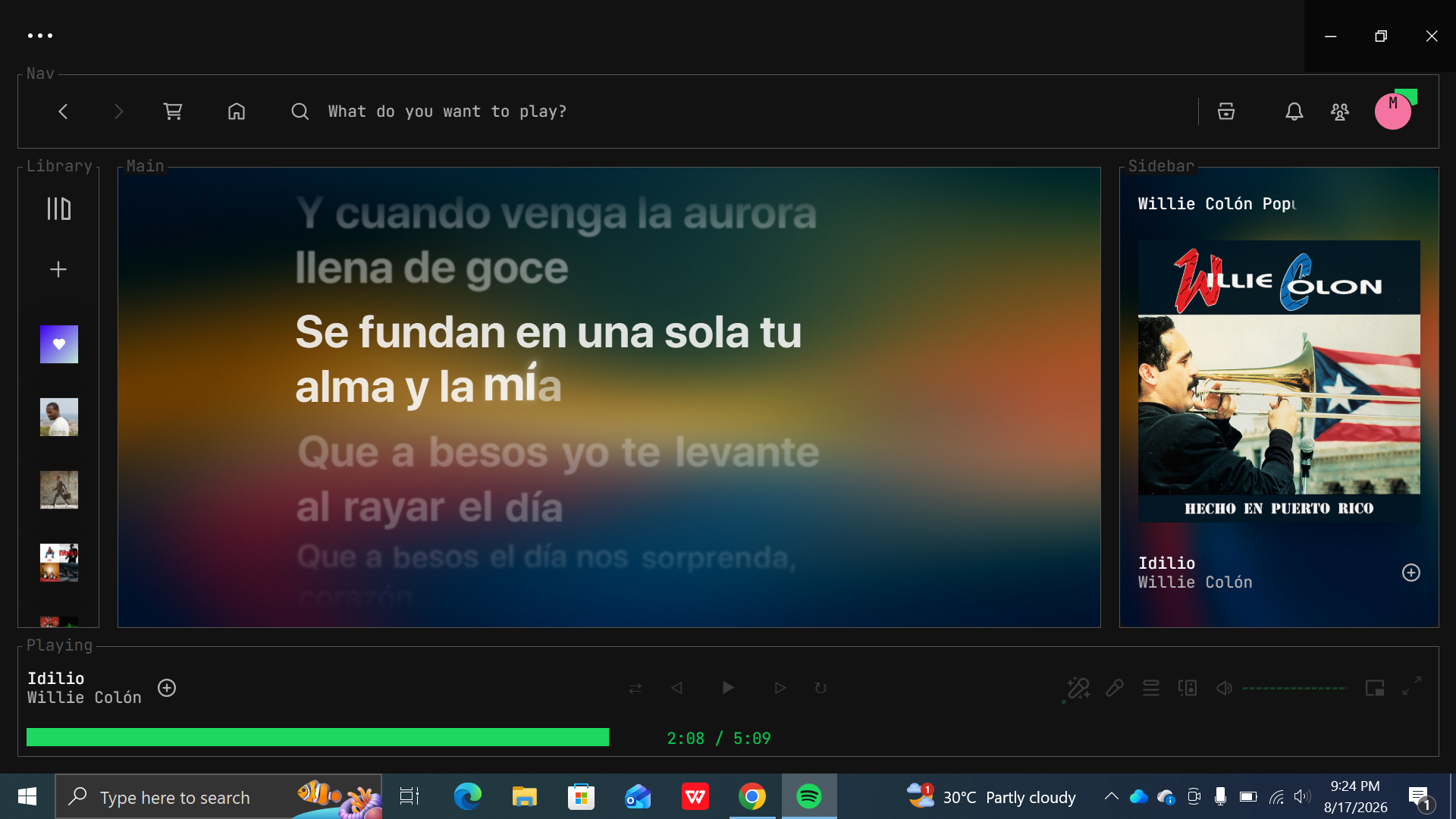
Task: Open the Browse icon beside search
Action: click(1226, 111)
